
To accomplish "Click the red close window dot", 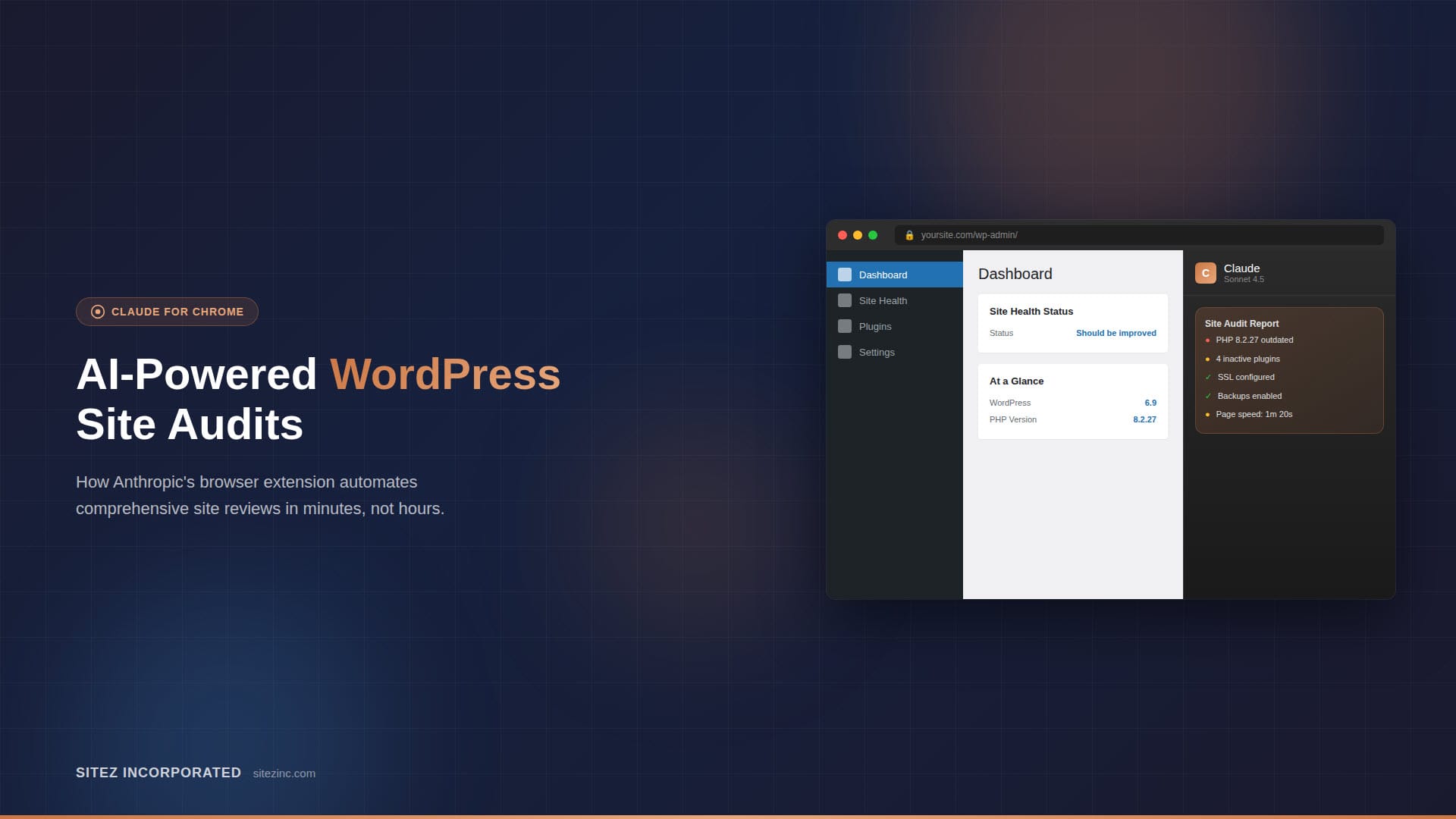I will [842, 235].
